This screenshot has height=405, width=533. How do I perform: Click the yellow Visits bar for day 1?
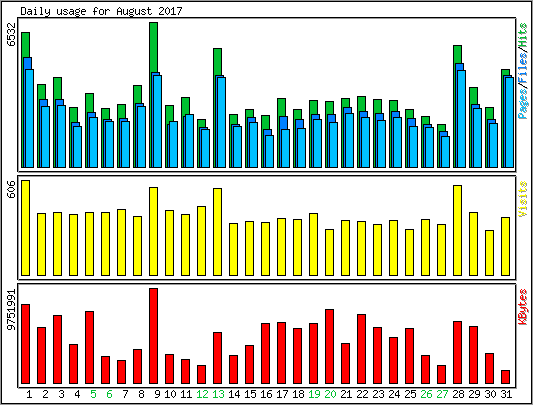coord(25,228)
